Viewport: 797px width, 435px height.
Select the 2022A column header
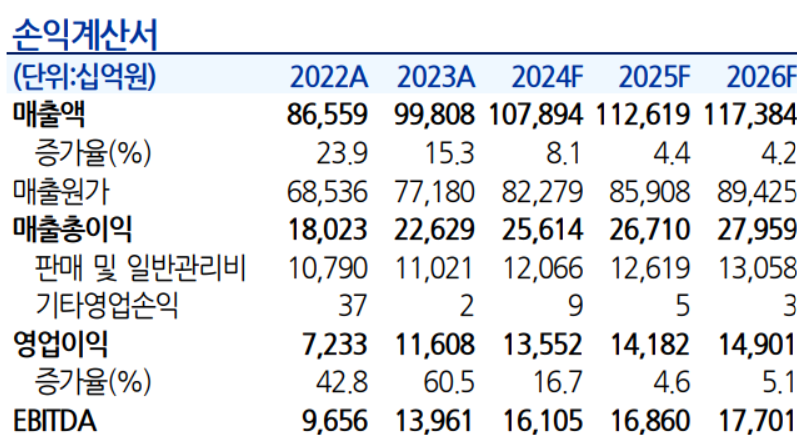pos(328,77)
